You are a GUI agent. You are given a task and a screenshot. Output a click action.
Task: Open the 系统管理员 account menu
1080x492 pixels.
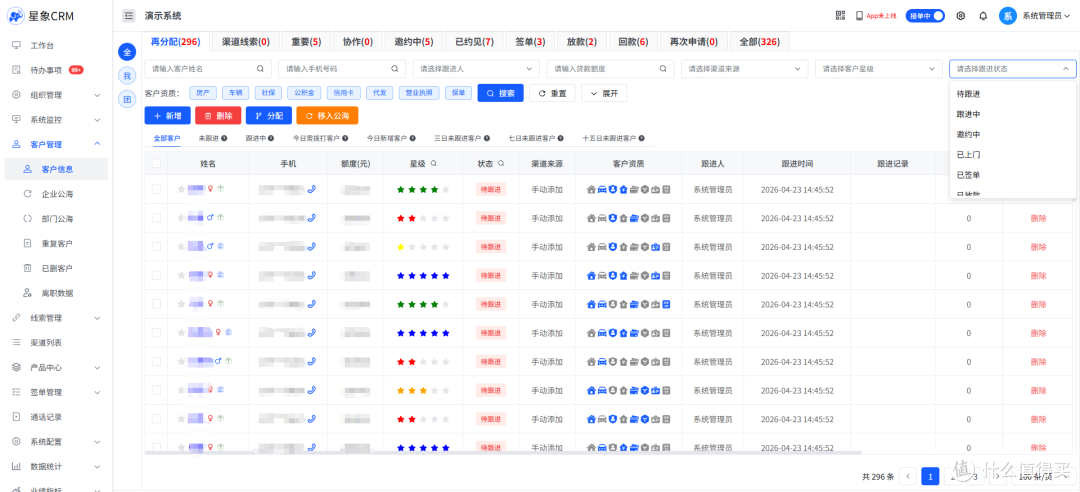[1047, 16]
